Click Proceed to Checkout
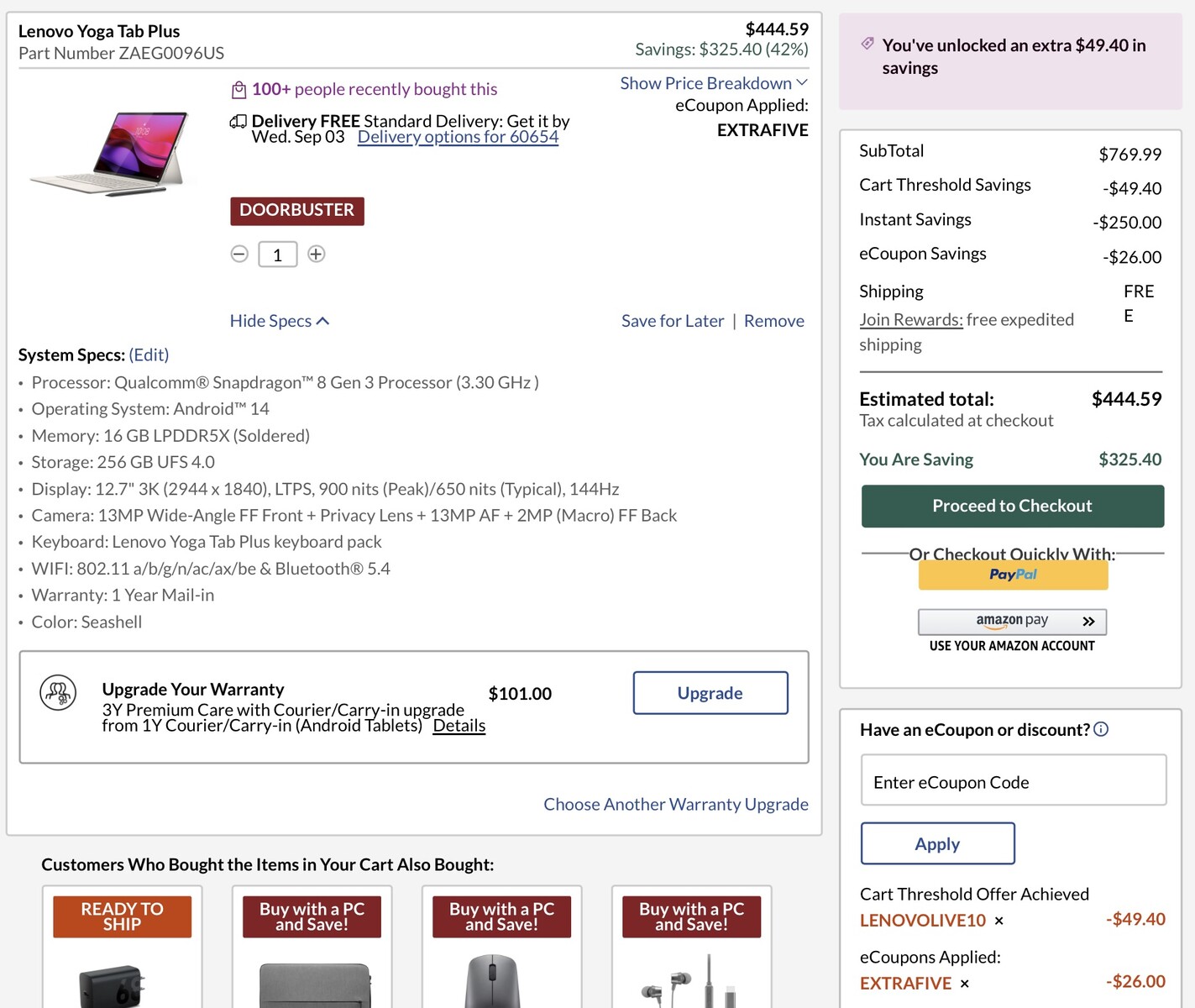 point(1013,506)
